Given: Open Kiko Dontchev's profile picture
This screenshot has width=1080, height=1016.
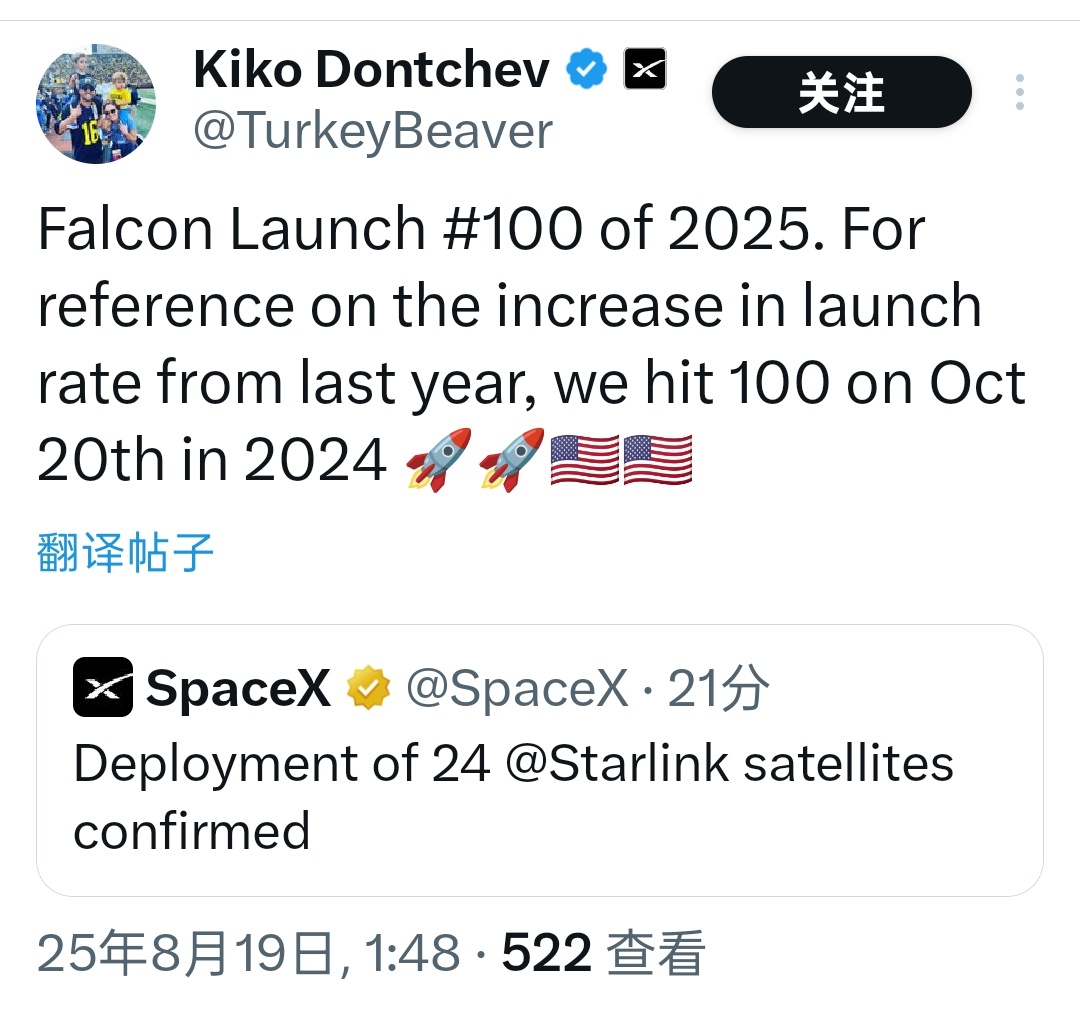Looking at the screenshot, I should point(96,104).
